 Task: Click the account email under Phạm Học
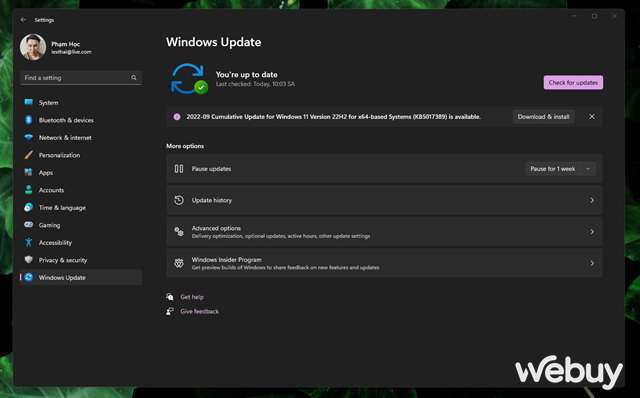71,52
